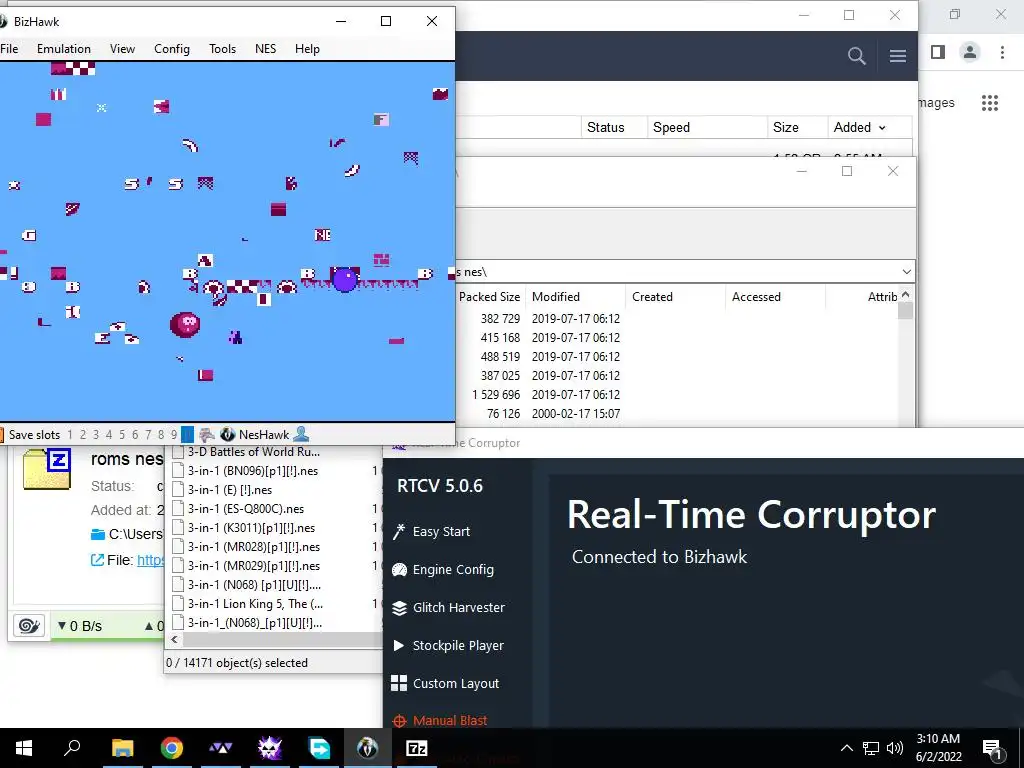Open the hamburger menu in torrent client header
Image resolution: width=1024 pixels, height=768 pixels.
(897, 56)
